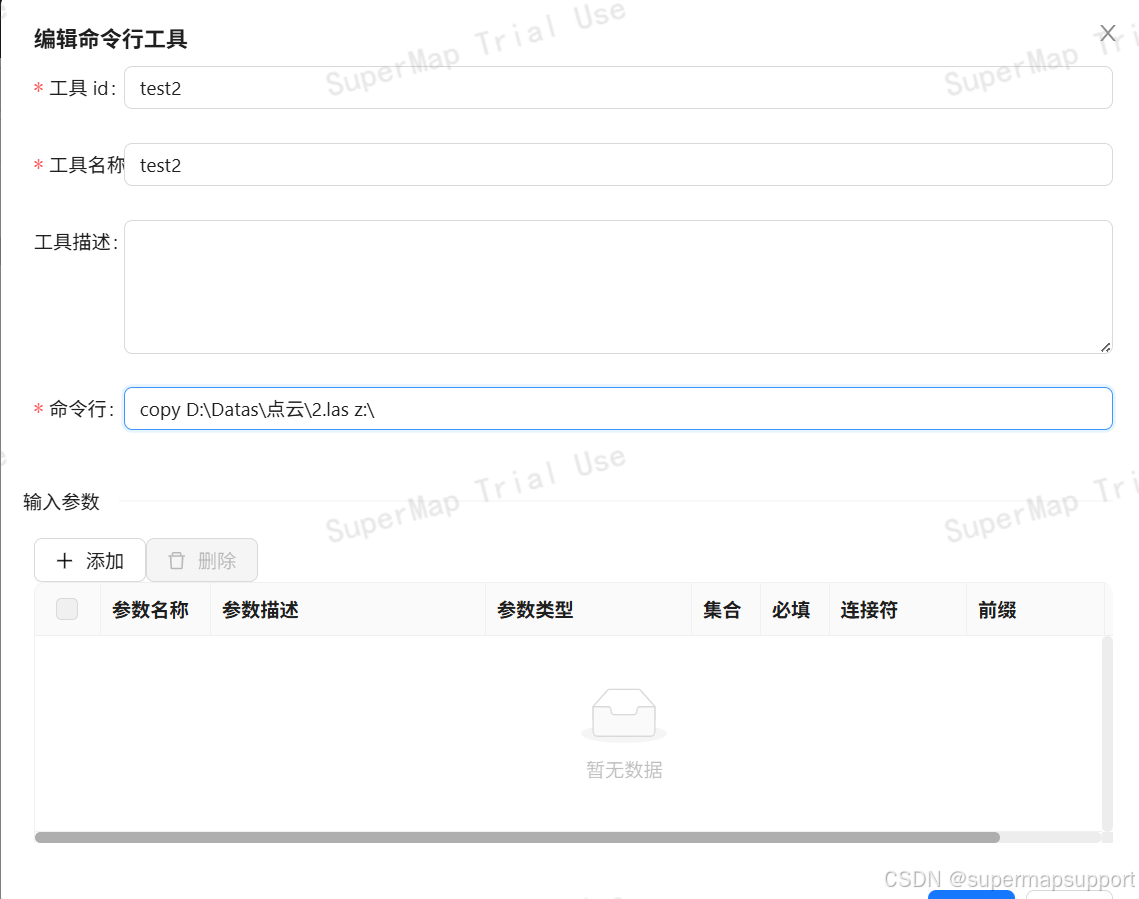Click the 参数类型 column header
1139x899 pixels.
coord(535,609)
